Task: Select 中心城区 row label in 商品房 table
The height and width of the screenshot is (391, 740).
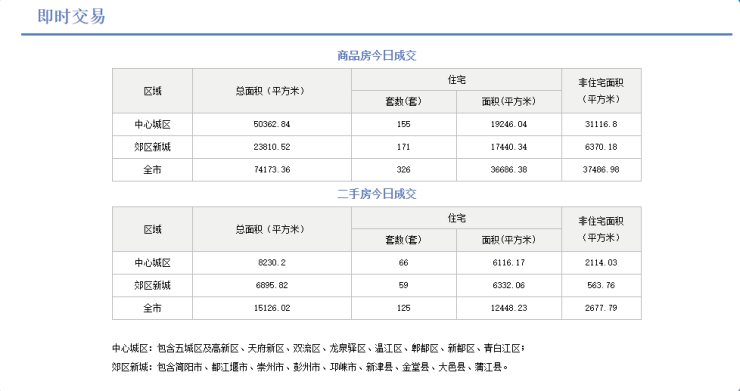Action: (x=152, y=125)
